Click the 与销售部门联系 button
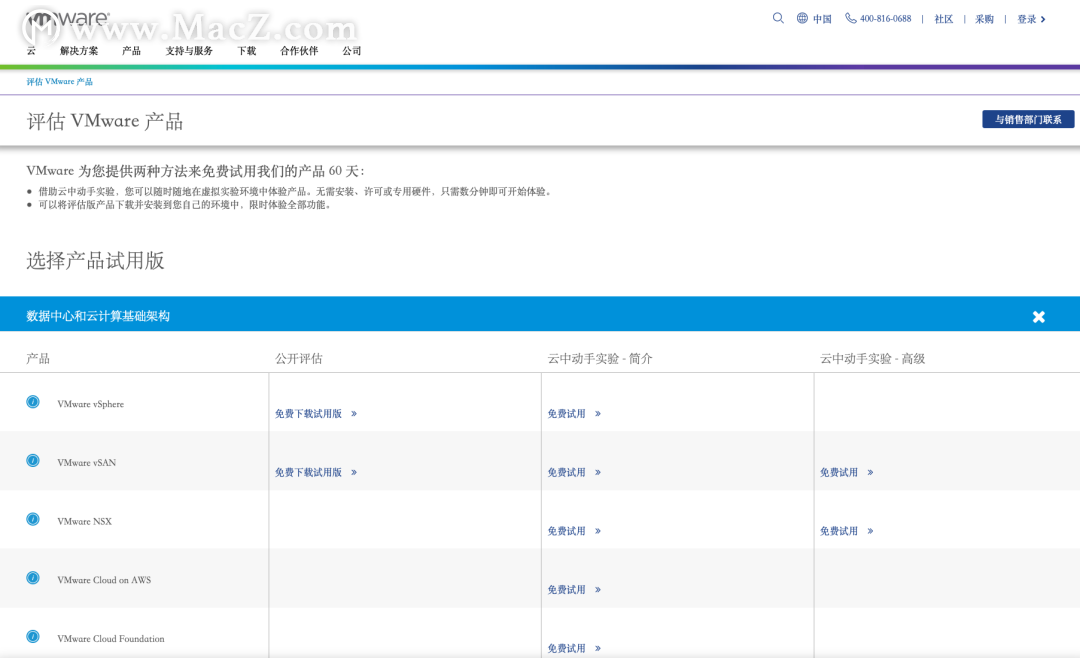The image size is (1080, 658). (x=1028, y=119)
